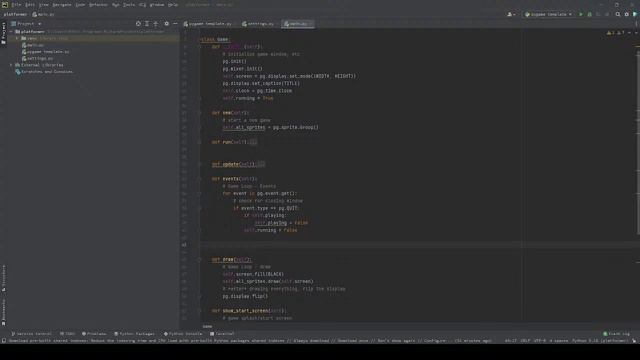Viewport: 640px width, 360px height.
Task: Open the Edit menu
Action: pyautogui.click(x=30, y=4)
